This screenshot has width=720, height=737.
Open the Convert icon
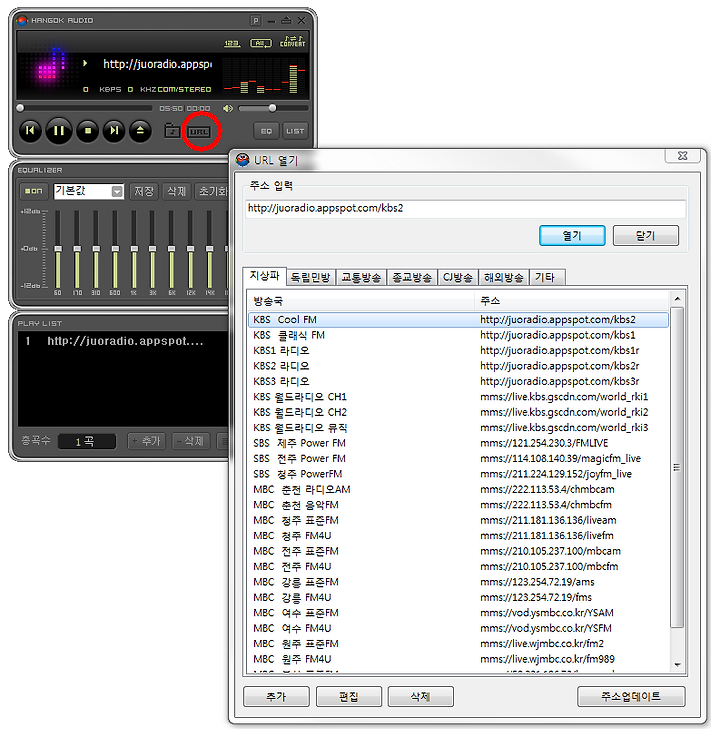pos(292,41)
